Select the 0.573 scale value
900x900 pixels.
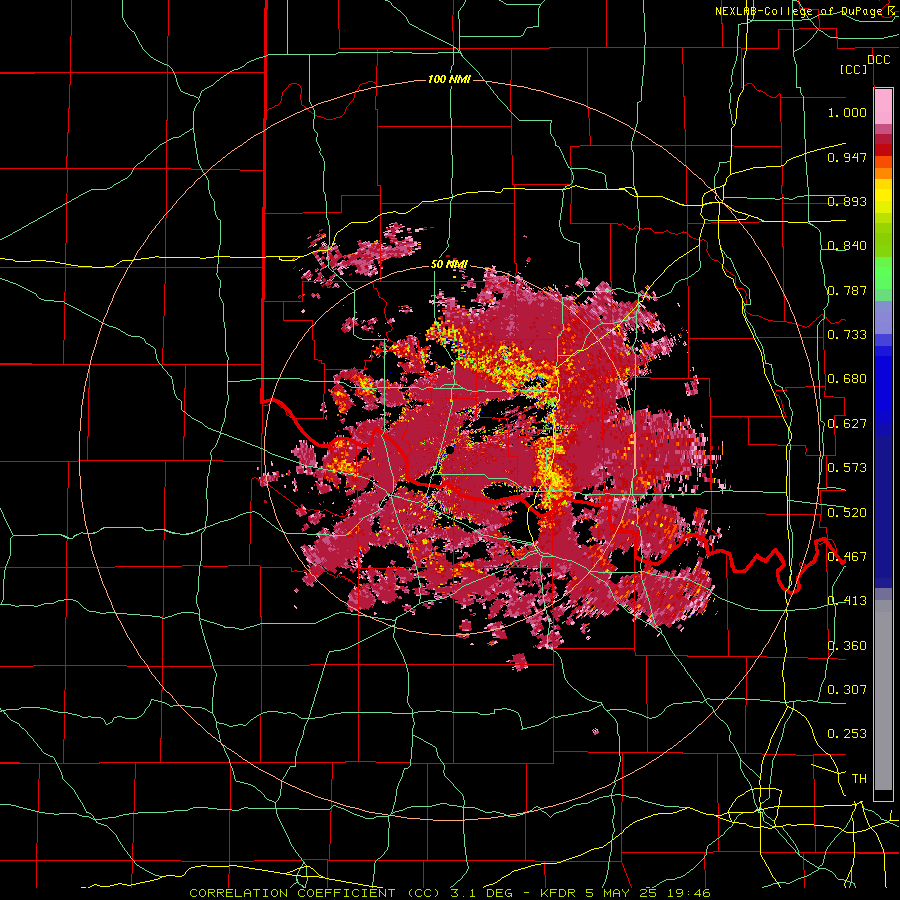(x=847, y=468)
